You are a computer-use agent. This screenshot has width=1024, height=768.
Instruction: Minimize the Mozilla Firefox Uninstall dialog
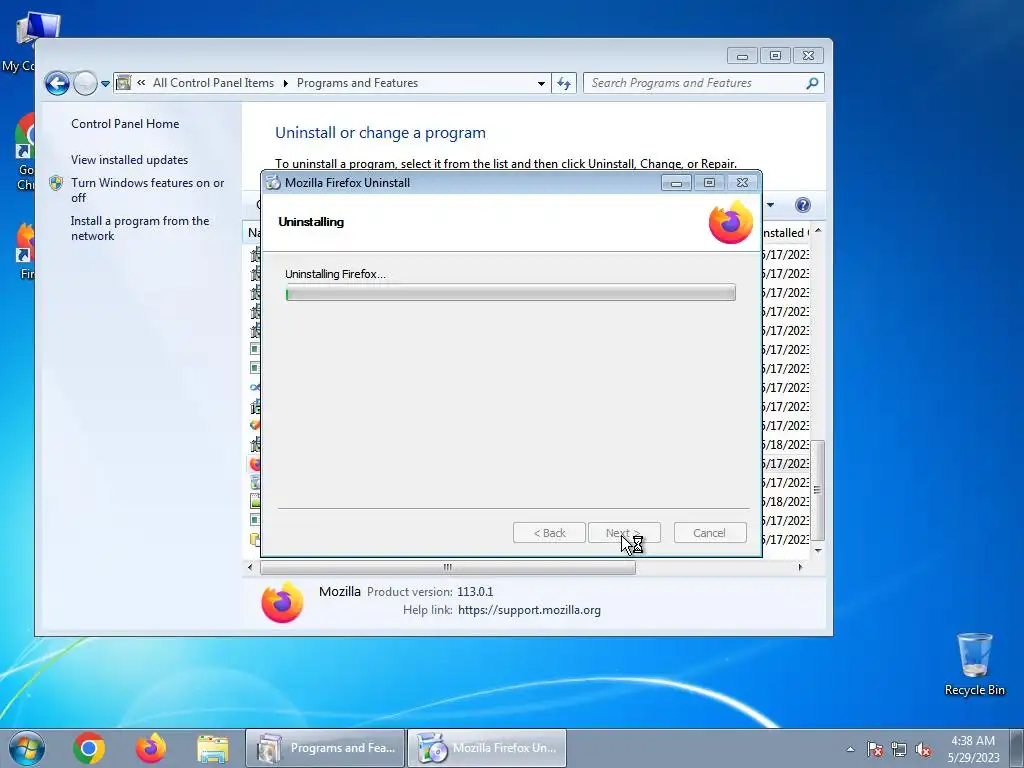click(677, 183)
